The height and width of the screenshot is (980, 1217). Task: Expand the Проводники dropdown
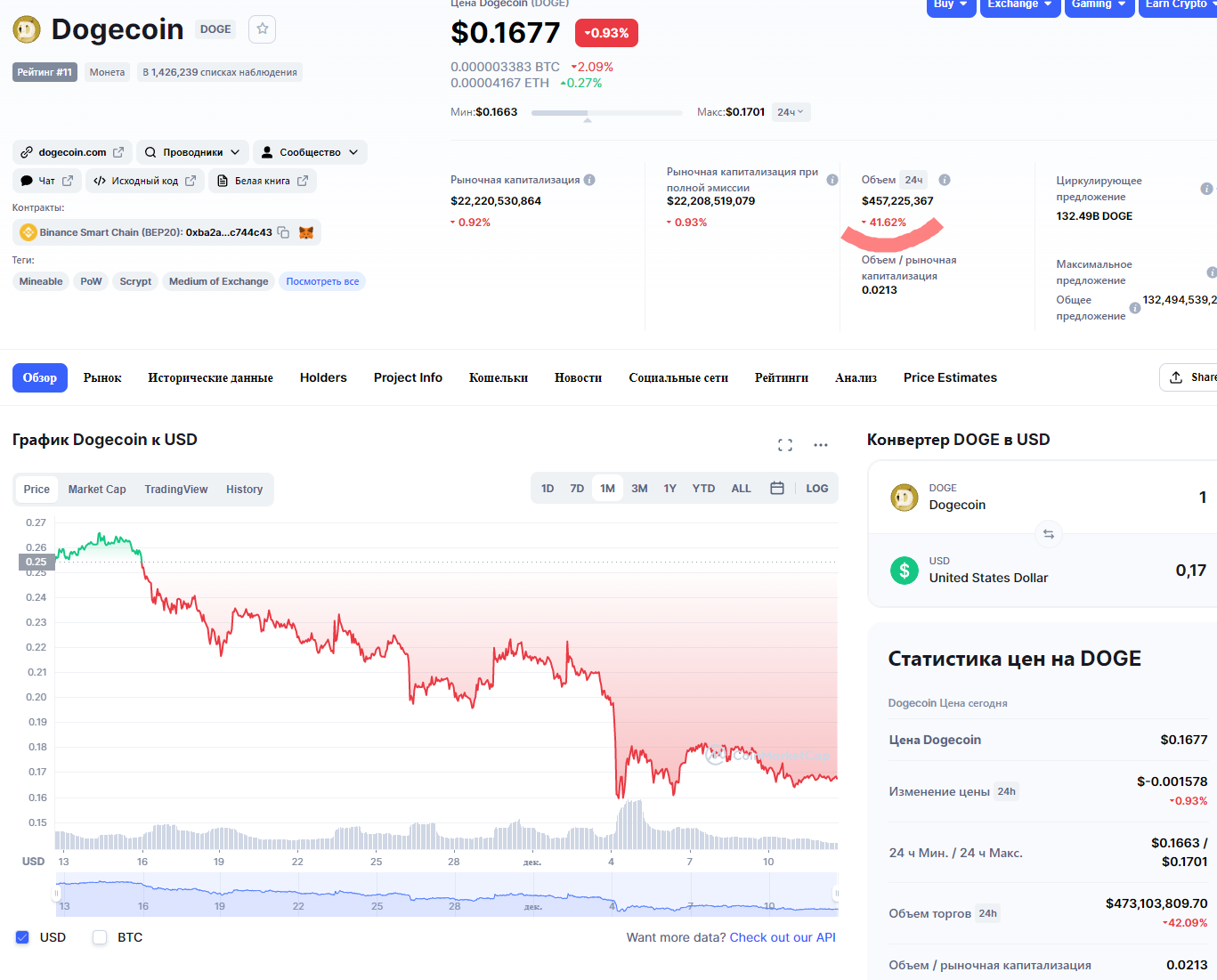coord(192,152)
